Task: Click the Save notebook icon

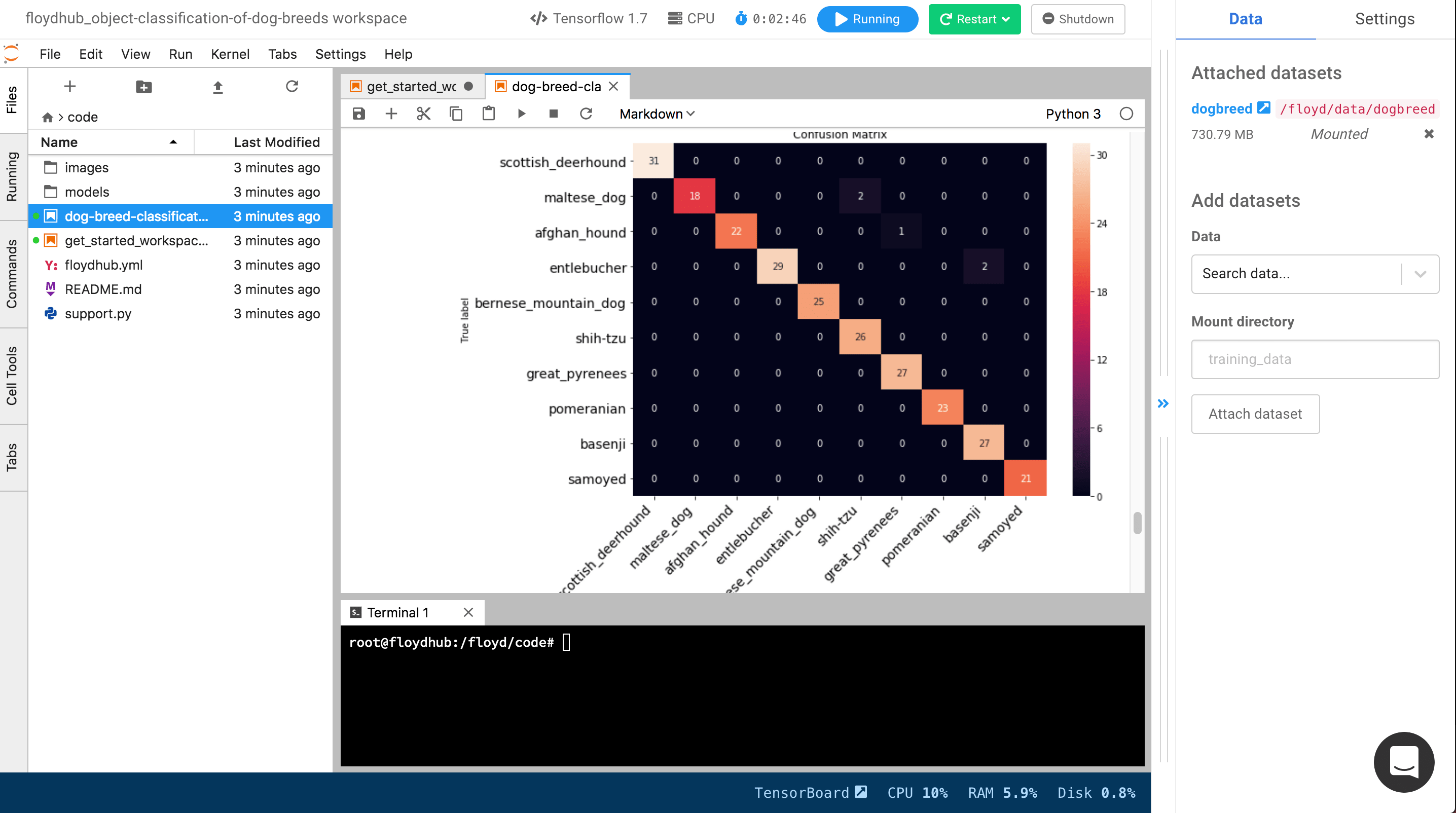Action: coord(359,113)
